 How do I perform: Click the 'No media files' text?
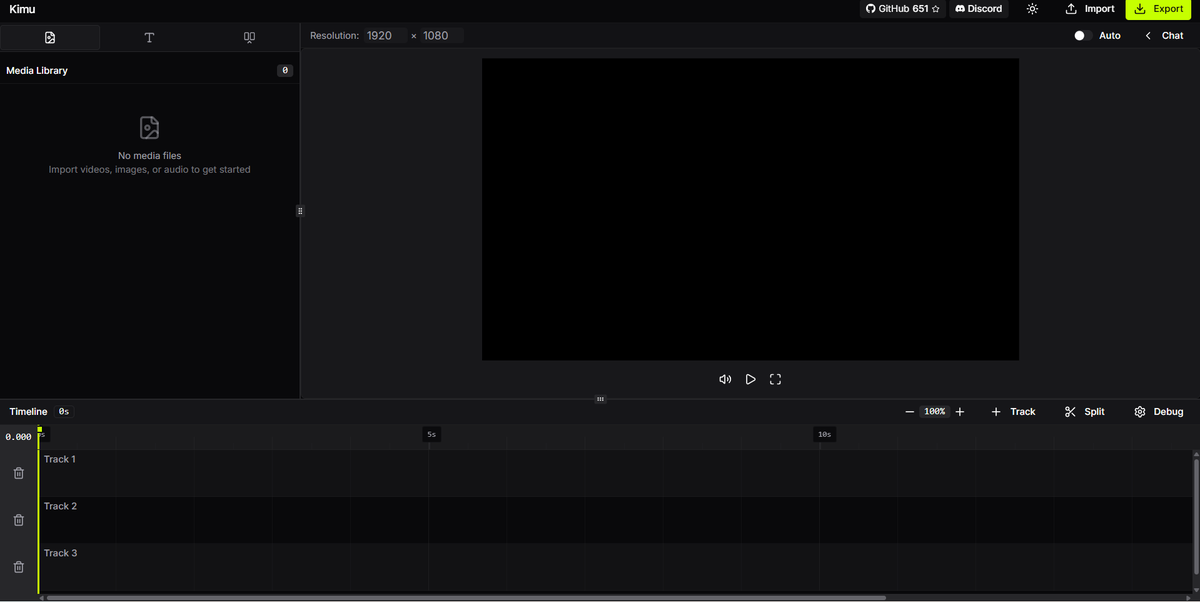coord(150,156)
